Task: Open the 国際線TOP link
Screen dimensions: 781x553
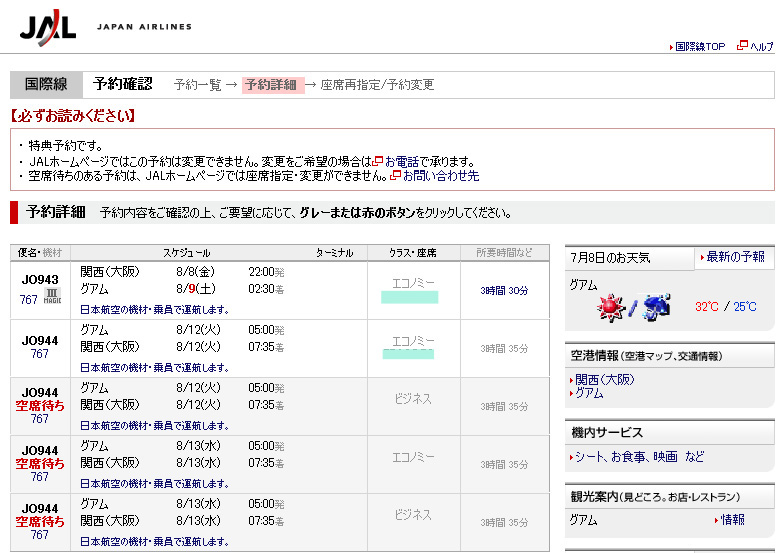Action: click(x=700, y=47)
